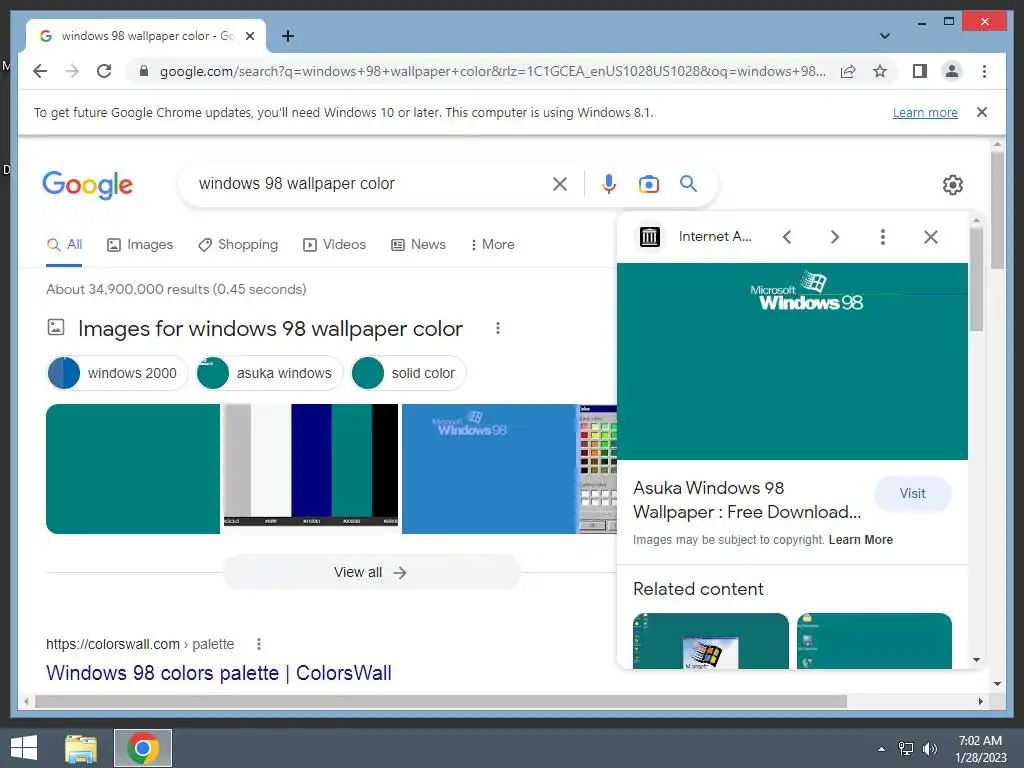Image resolution: width=1024 pixels, height=768 pixels.
Task: Click the preview panel scrollbar thumb
Action: [976, 279]
